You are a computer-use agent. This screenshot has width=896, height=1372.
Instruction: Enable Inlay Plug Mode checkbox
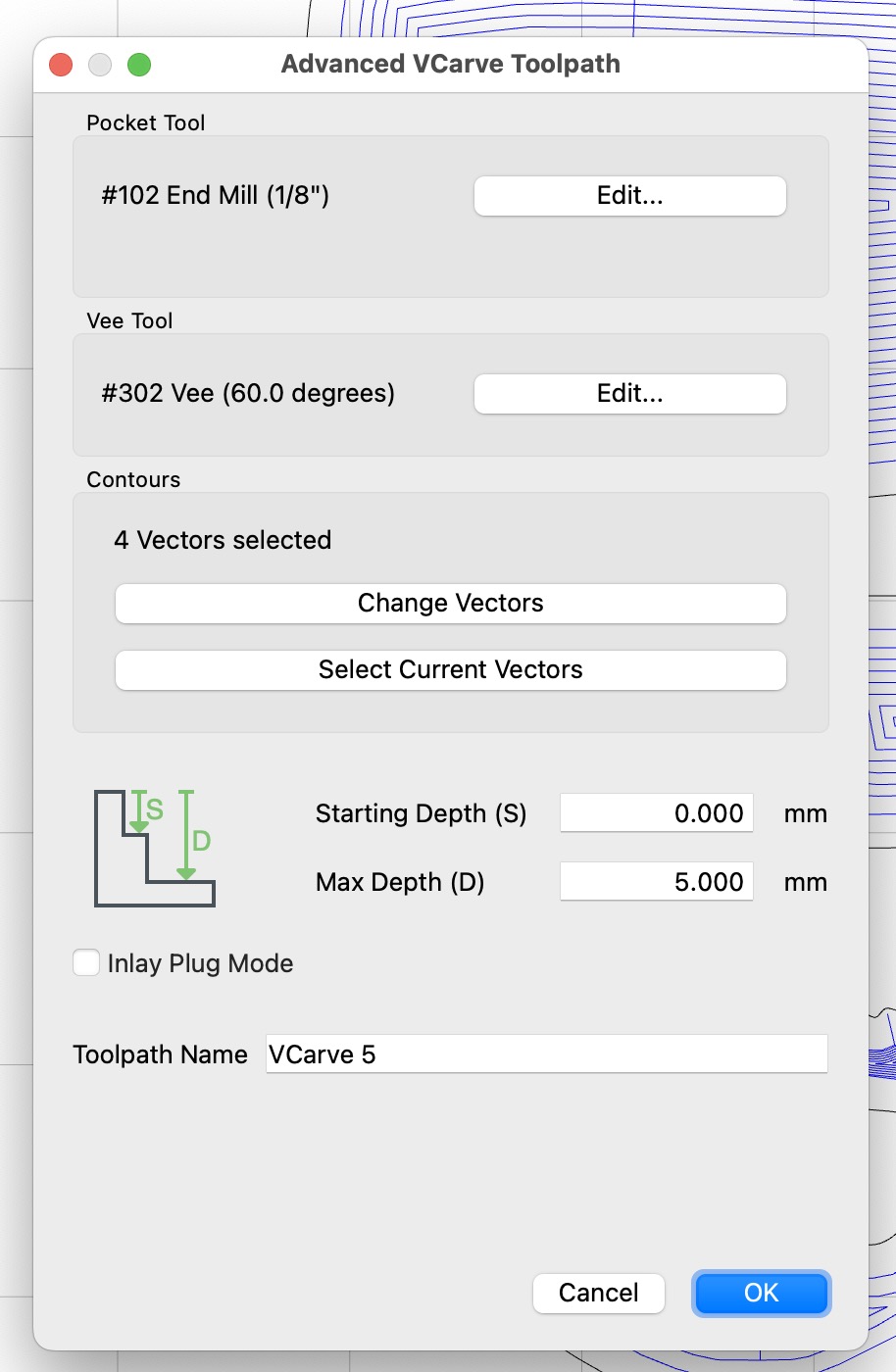point(86,962)
